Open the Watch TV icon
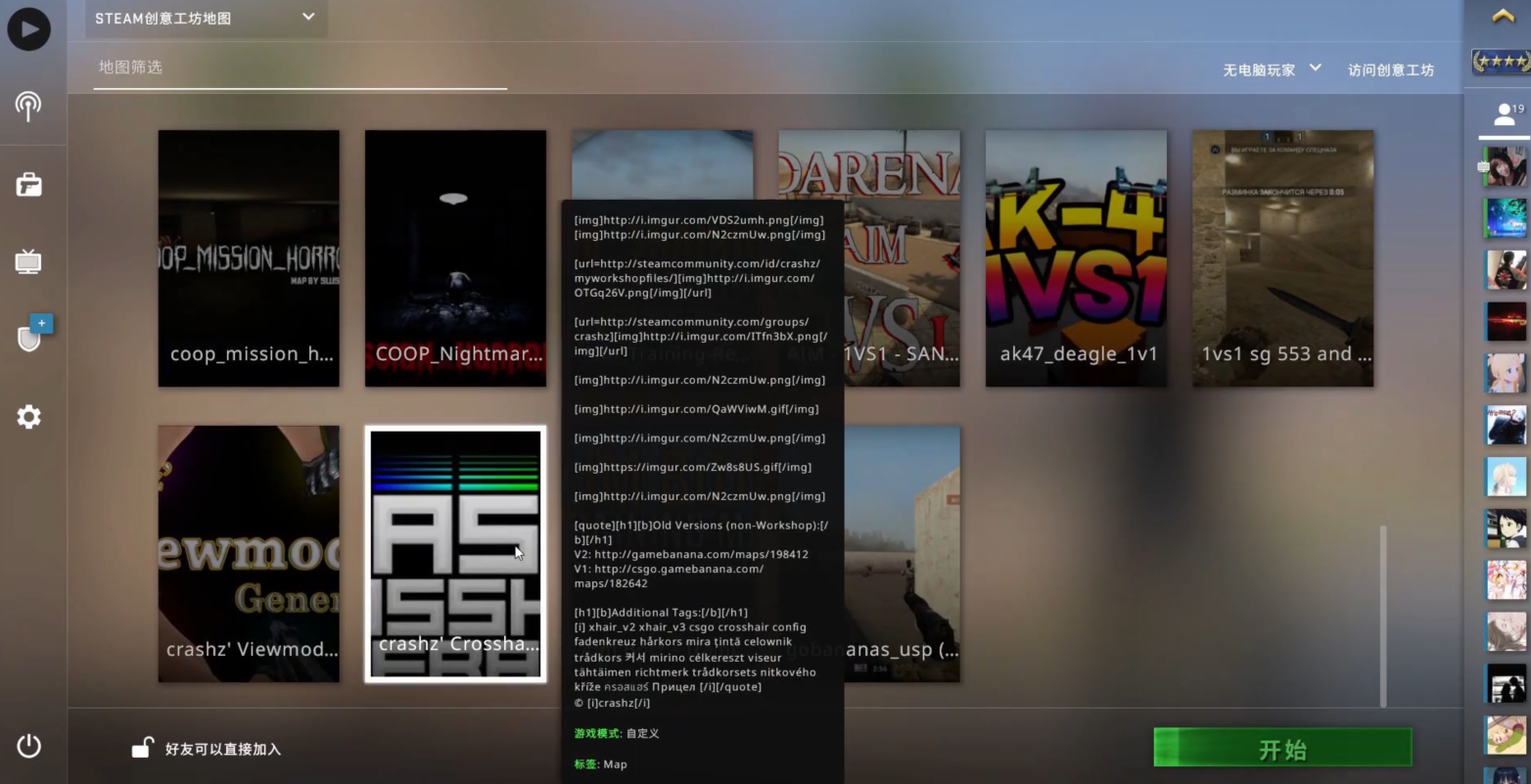The height and width of the screenshot is (784, 1531). (x=28, y=261)
